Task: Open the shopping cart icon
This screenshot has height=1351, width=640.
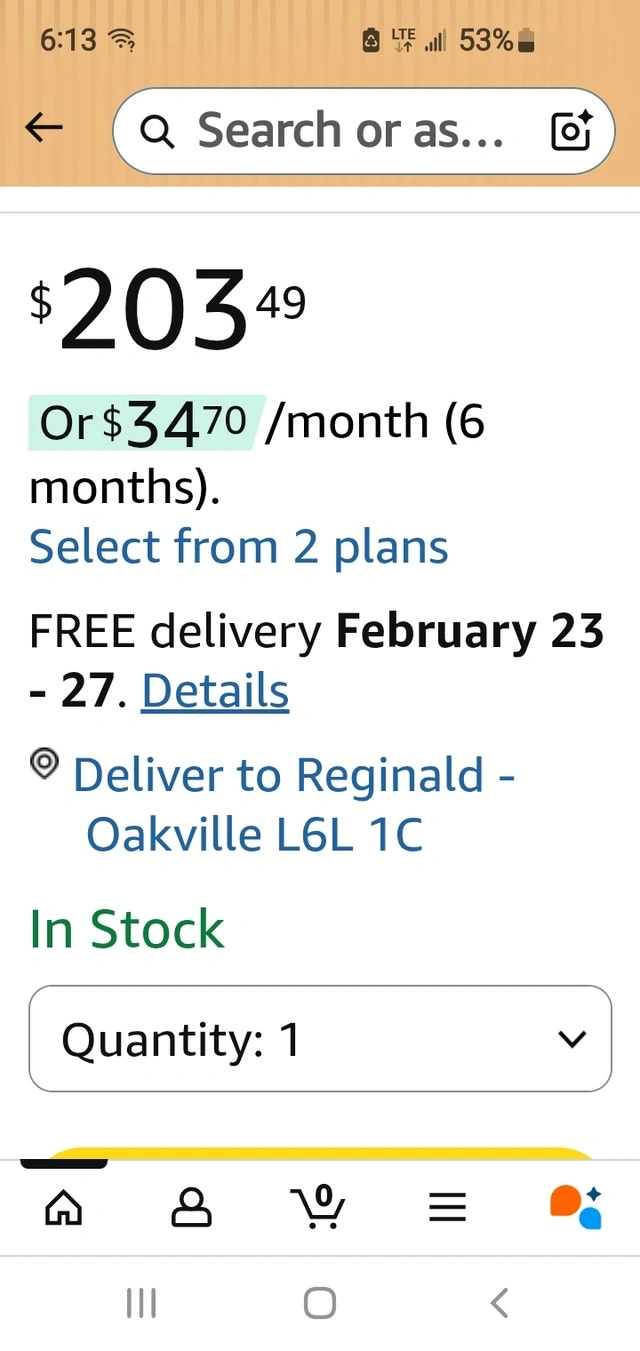Action: point(320,1207)
